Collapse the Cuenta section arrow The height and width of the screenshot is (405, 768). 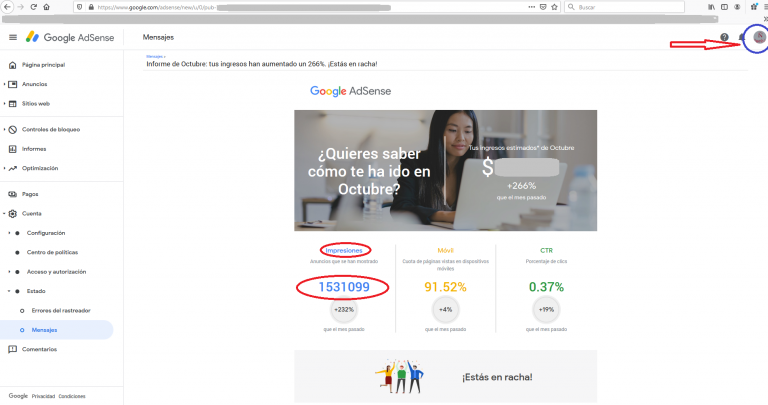click(x=4, y=214)
